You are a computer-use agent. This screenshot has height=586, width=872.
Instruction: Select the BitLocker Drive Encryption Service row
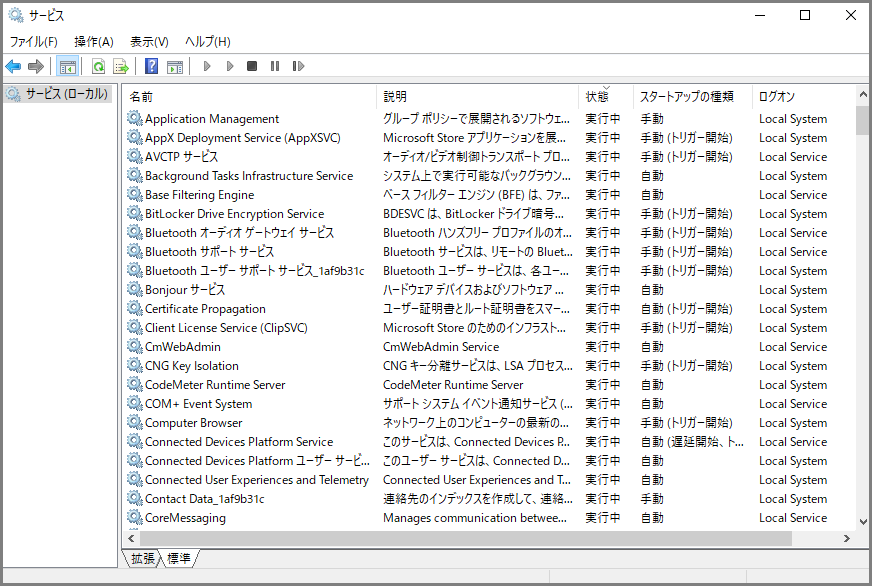click(x=489, y=213)
